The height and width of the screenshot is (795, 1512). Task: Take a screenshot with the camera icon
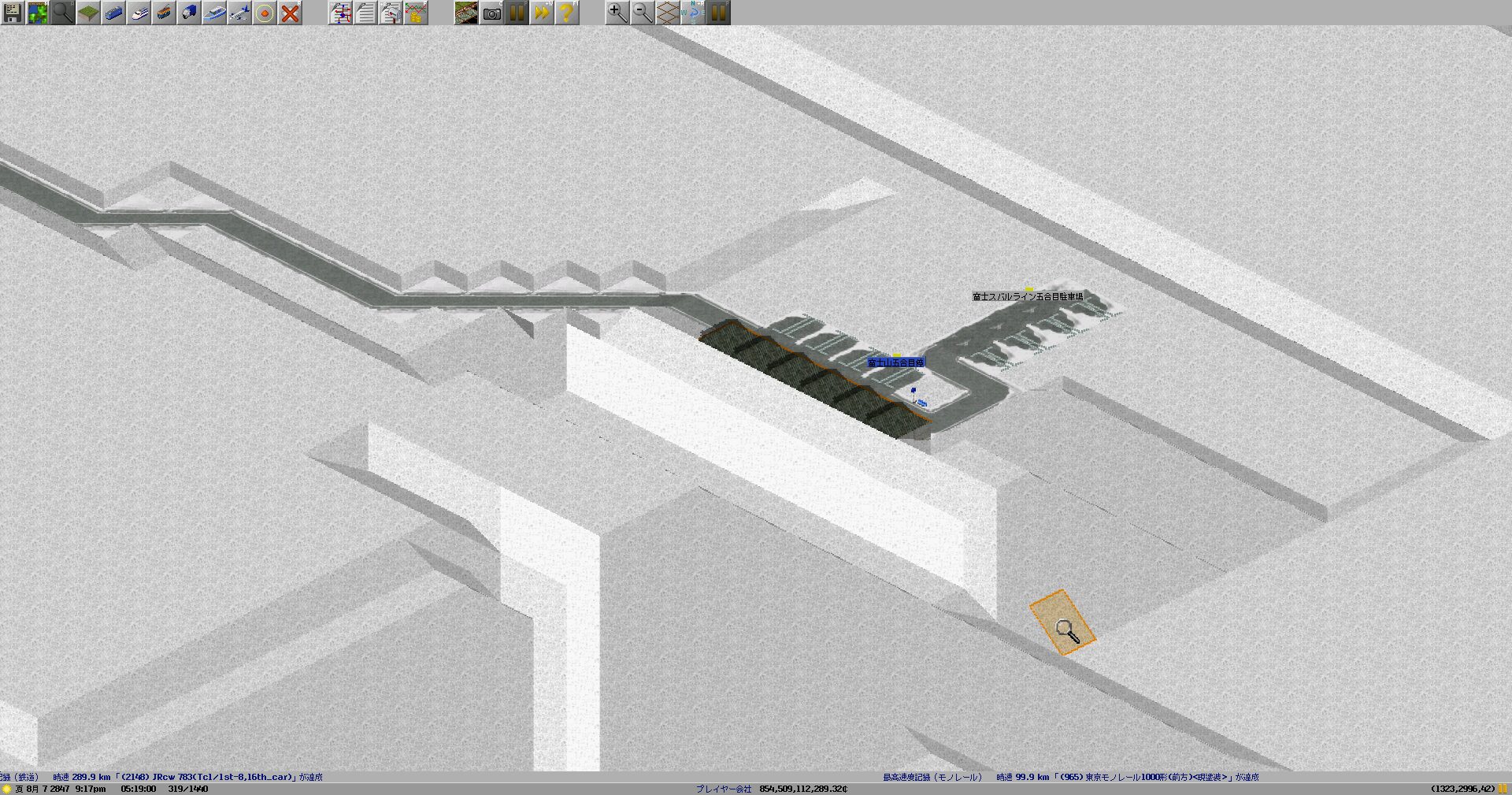click(491, 13)
